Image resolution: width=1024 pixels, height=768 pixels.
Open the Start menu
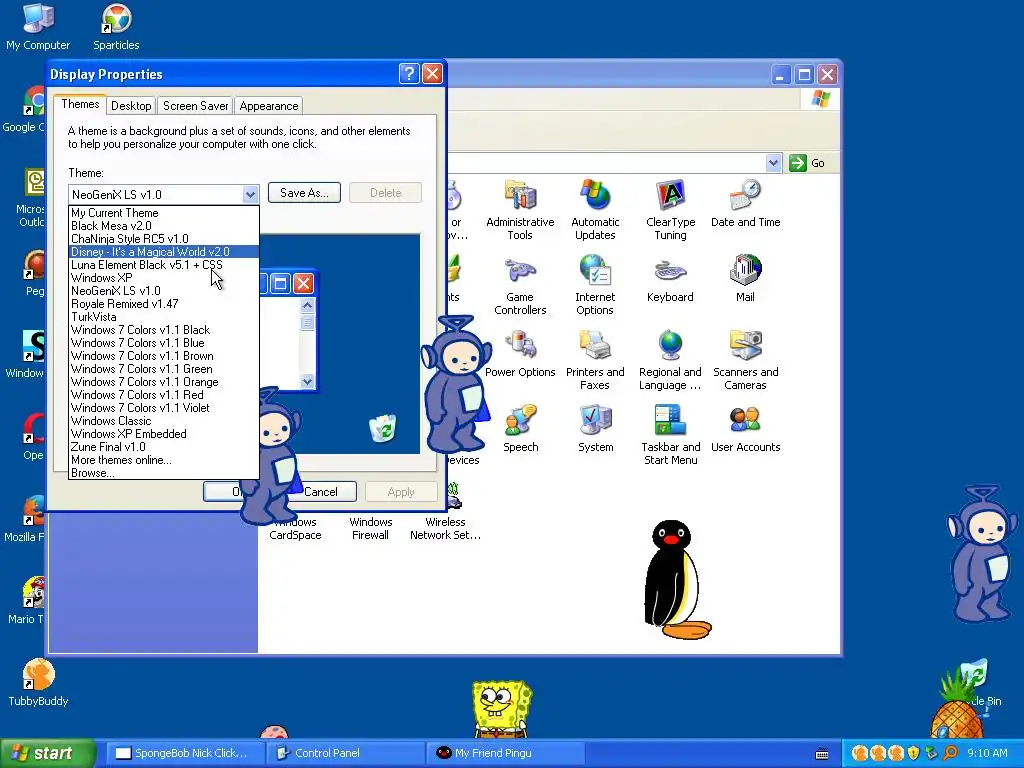click(47, 753)
